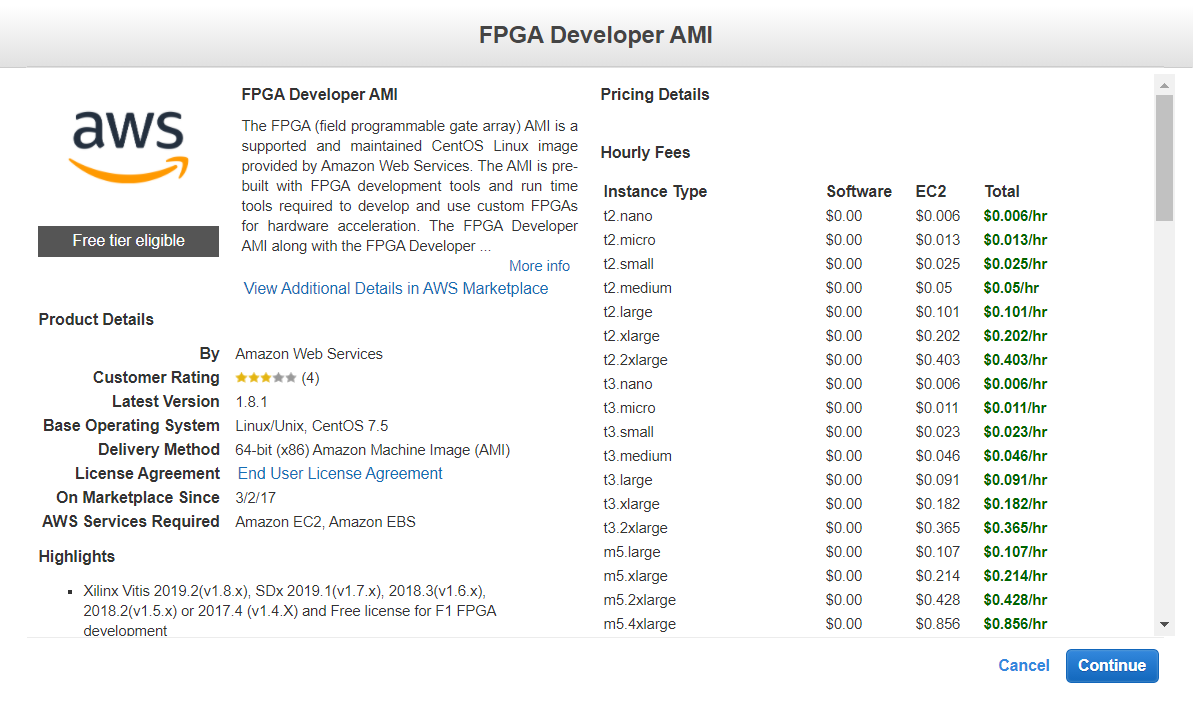Click the Linux/Unix, CentOS 7.5 value

[312, 426]
